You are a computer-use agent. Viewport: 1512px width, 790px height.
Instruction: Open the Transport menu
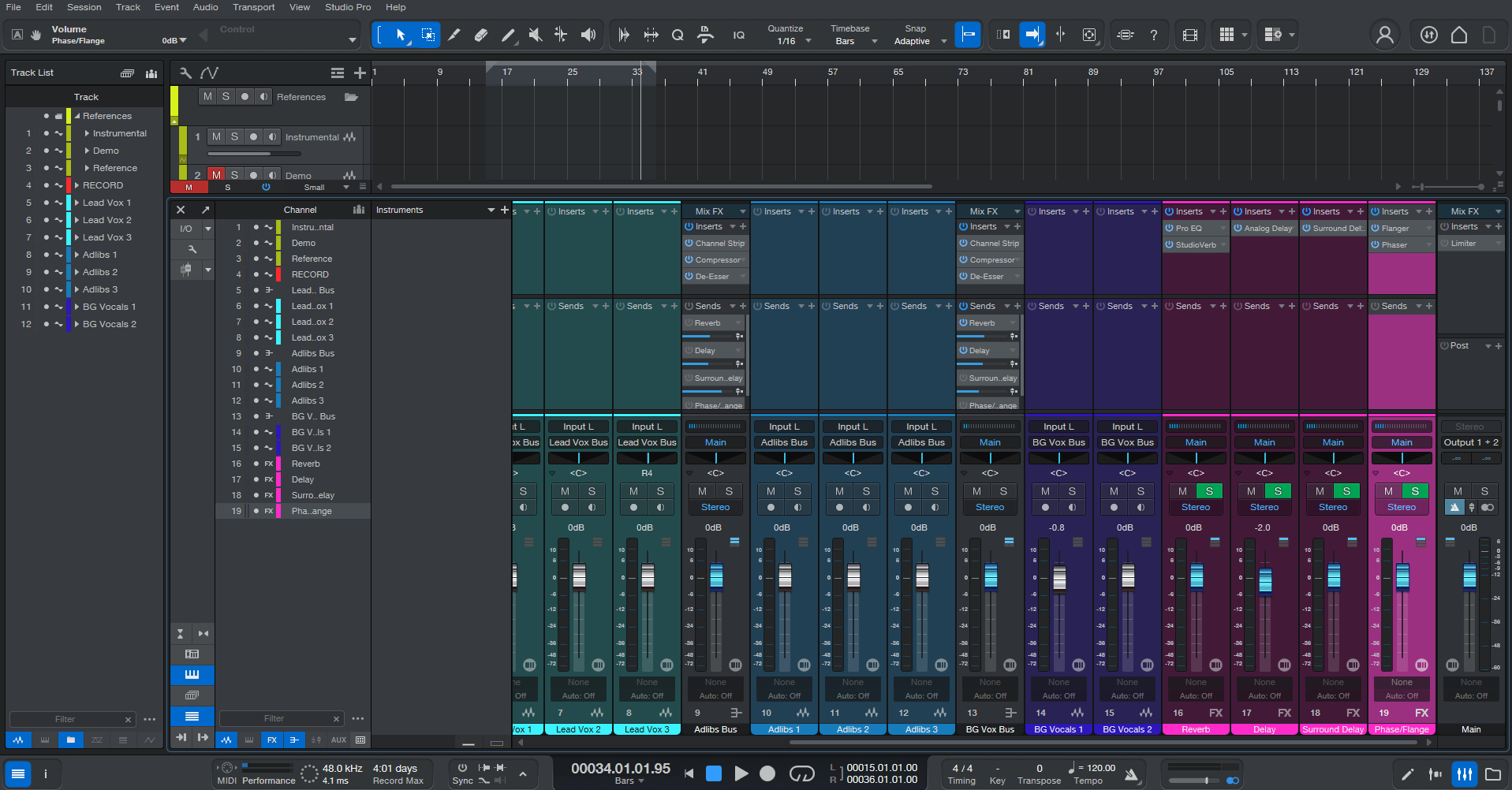tap(253, 7)
